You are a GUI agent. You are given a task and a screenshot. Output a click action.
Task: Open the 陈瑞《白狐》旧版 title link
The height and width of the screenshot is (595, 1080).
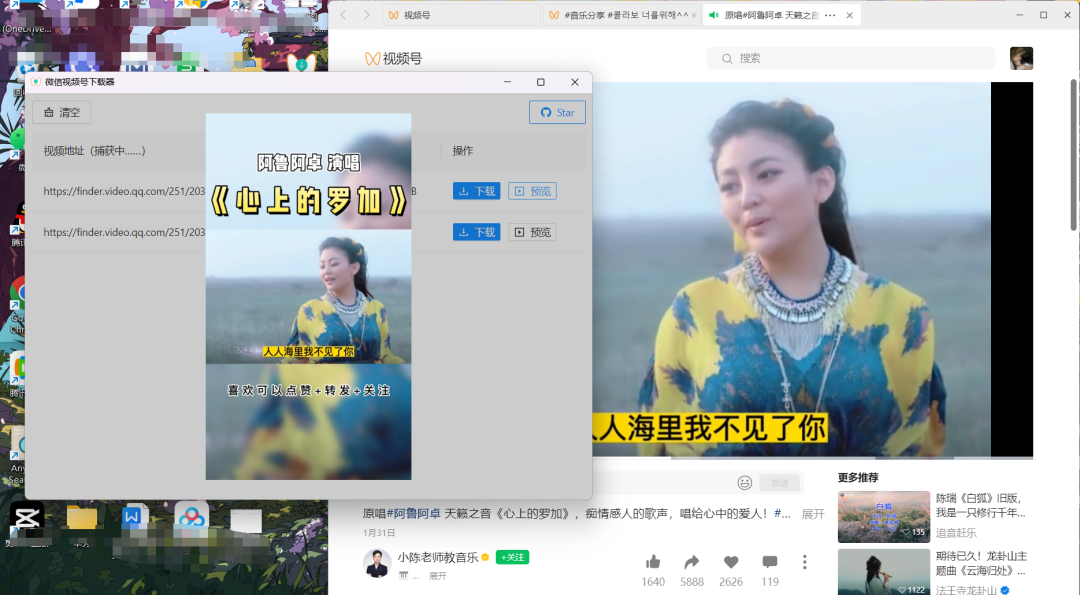pos(980,505)
